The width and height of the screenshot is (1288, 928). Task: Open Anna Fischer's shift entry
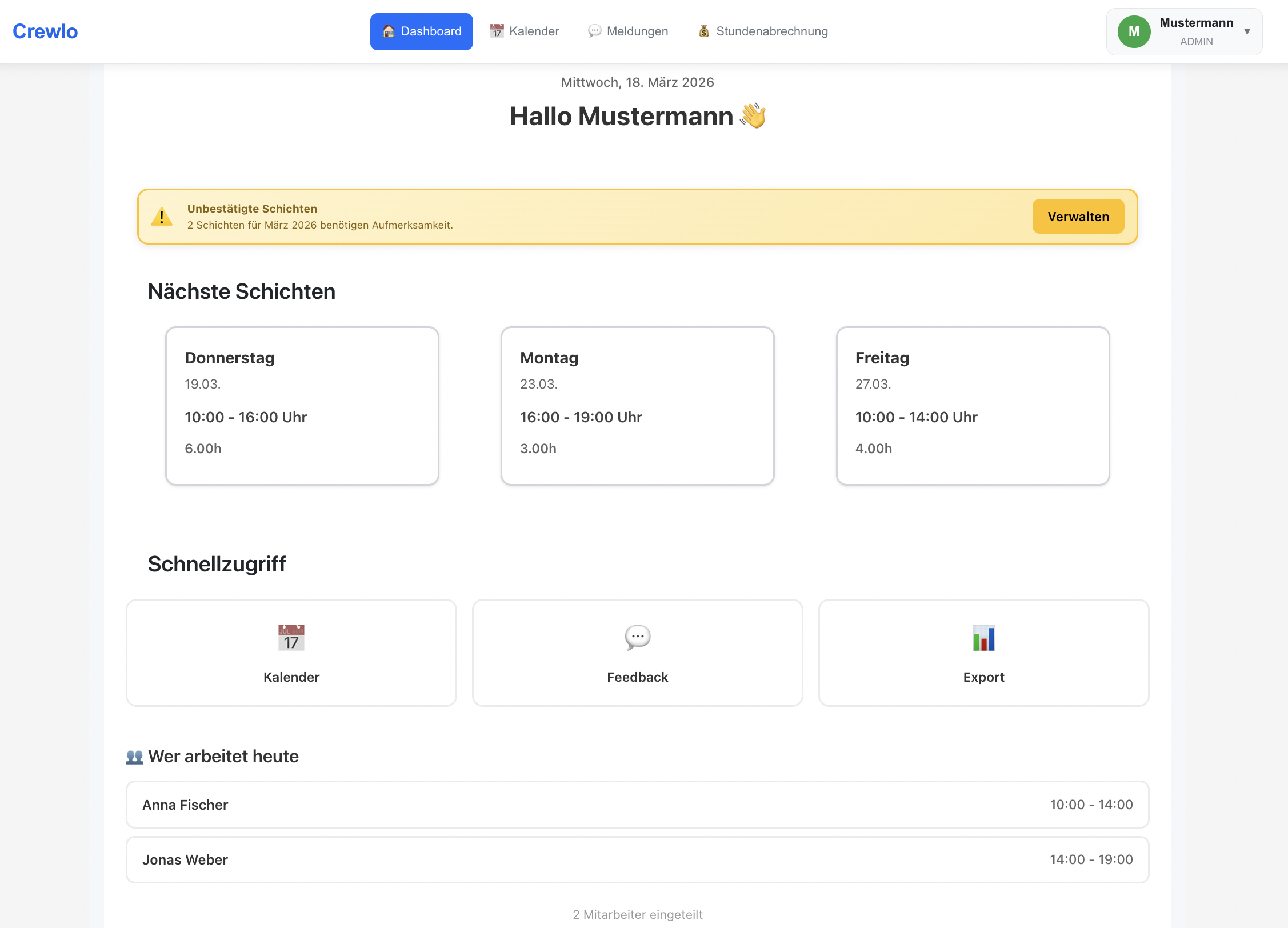click(x=637, y=805)
